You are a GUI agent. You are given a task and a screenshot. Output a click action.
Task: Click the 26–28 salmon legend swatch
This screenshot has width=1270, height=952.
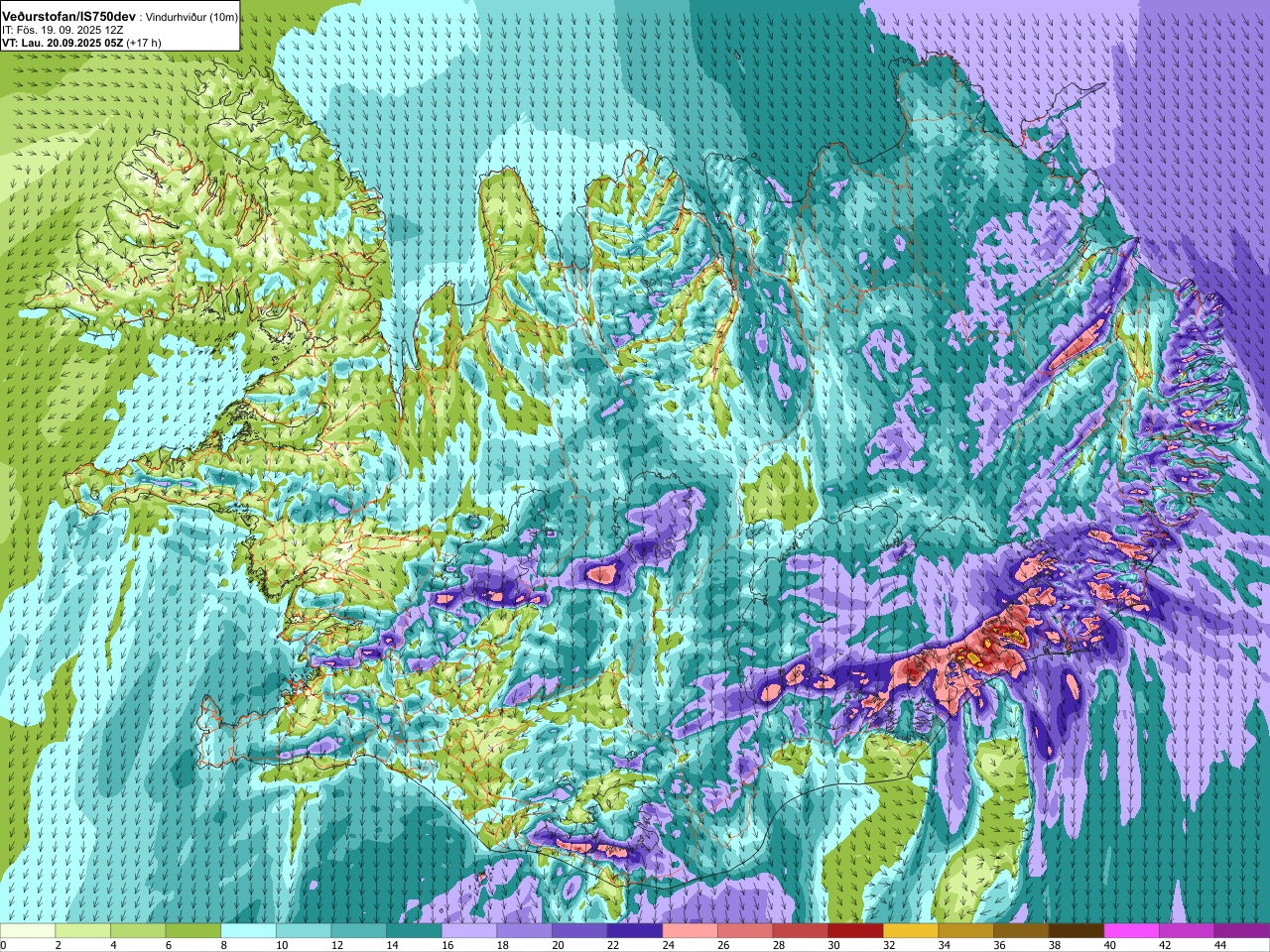(x=745, y=931)
